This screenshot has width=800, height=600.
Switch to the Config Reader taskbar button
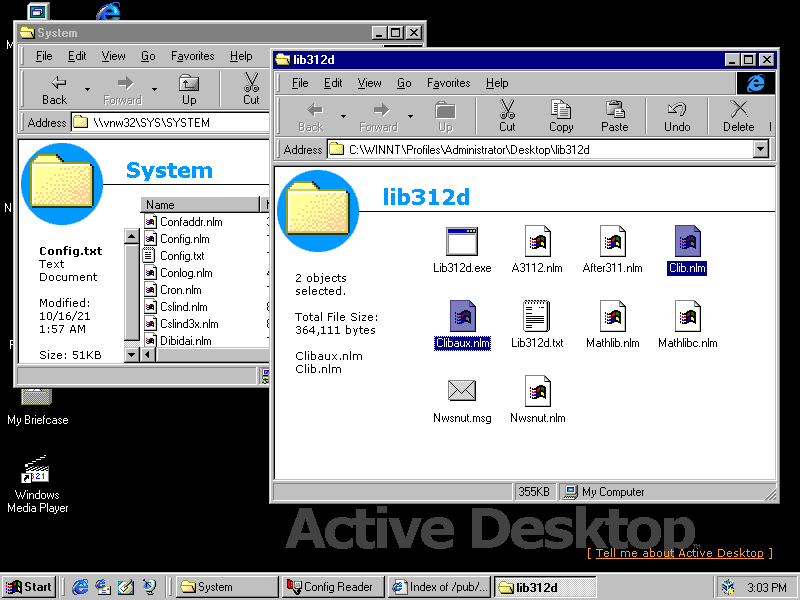(333, 587)
